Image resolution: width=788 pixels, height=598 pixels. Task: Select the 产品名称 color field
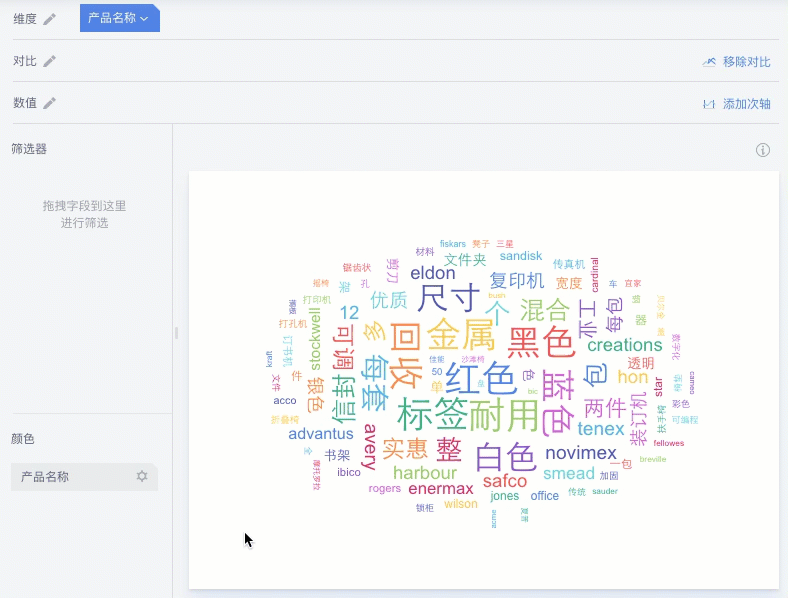84,476
